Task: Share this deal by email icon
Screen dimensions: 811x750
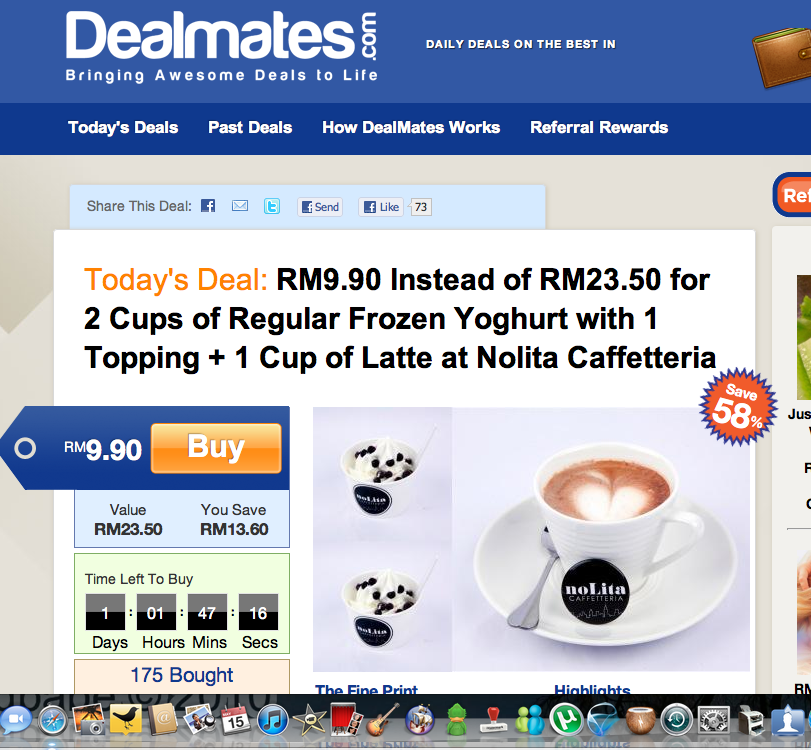Action: (x=239, y=206)
